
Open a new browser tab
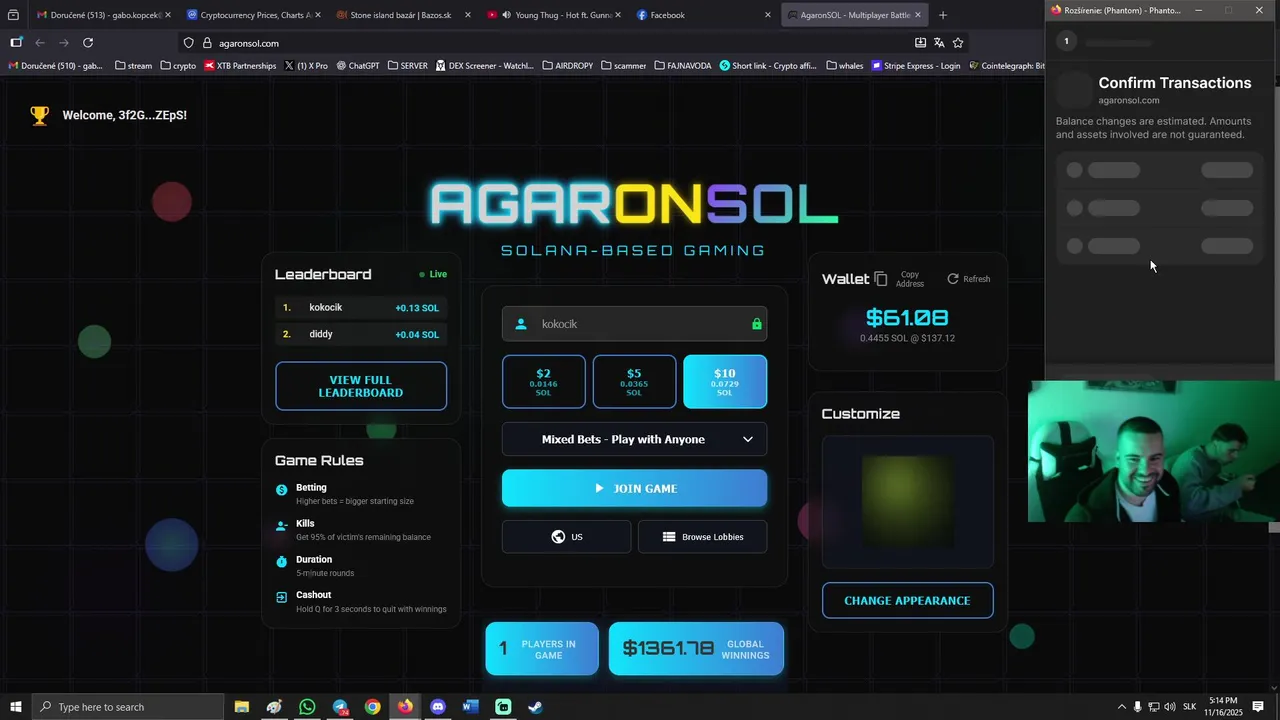(x=942, y=15)
